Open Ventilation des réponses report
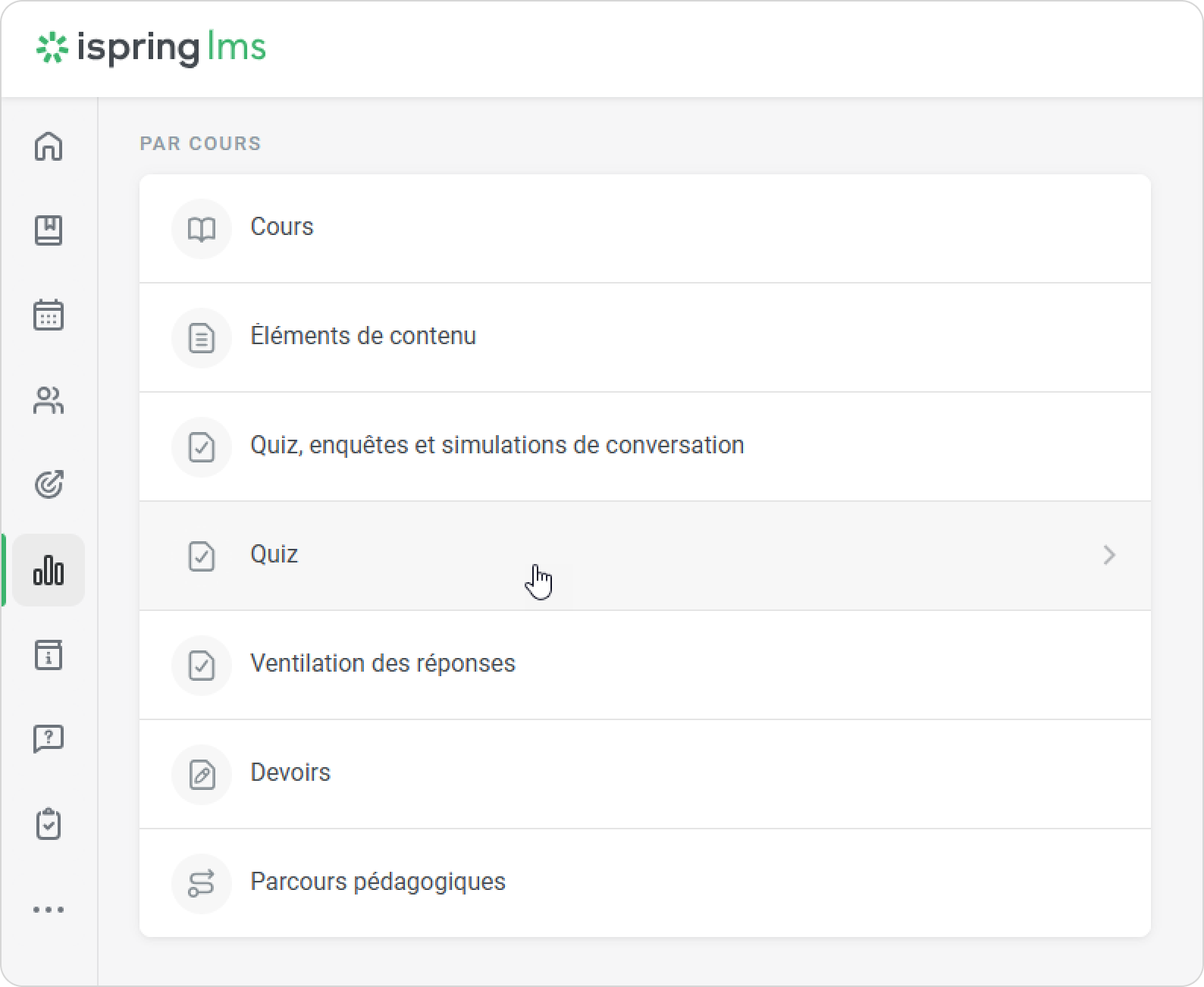 click(382, 664)
